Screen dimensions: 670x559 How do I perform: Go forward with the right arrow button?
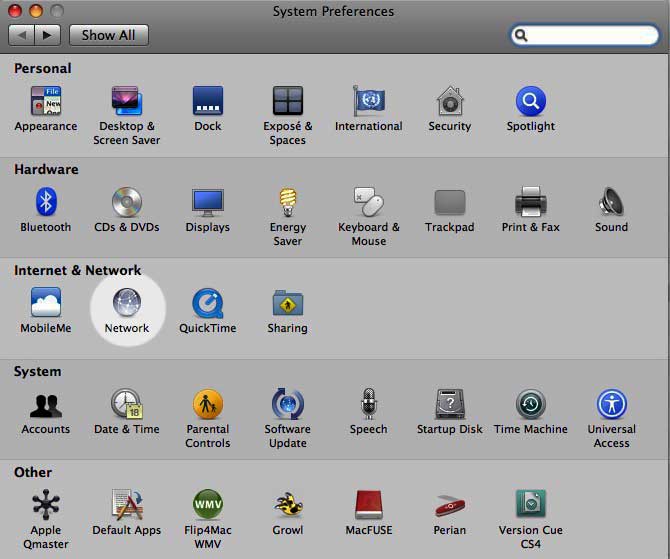pyautogui.click(x=47, y=35)
